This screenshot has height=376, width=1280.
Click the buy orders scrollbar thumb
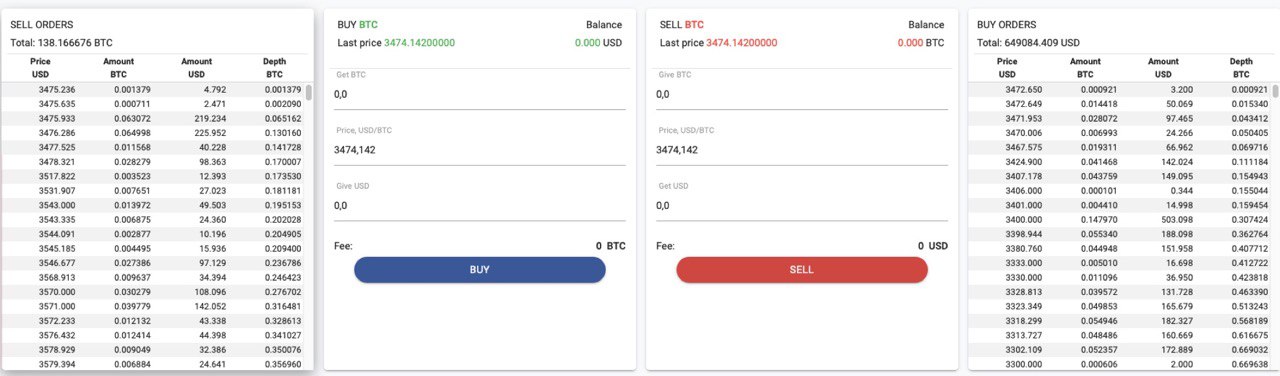tap(1275, 93)
